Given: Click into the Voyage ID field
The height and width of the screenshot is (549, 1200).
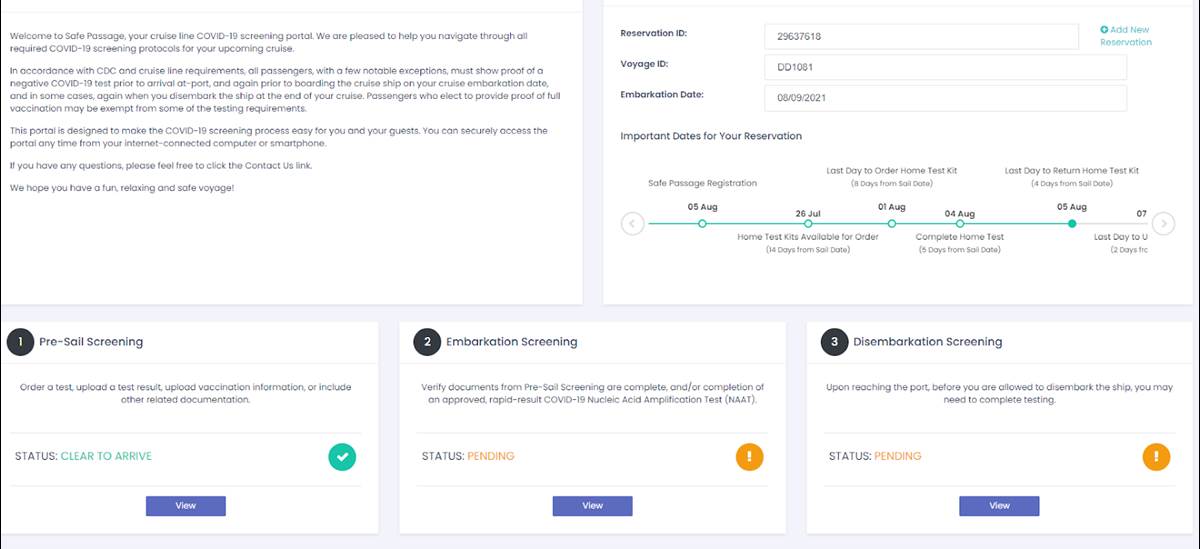Looking at the screenshot, I should 945,68.
